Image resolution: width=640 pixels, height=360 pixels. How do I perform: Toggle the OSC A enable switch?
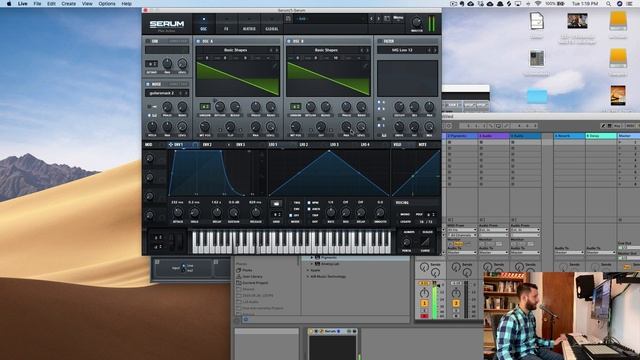tap(198, 41)
